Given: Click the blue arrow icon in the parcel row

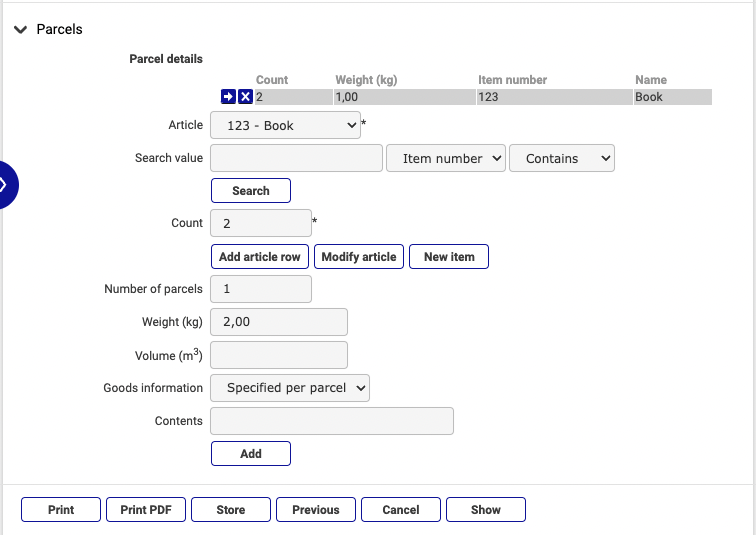Looking at the screenshot, I should 228,97.
